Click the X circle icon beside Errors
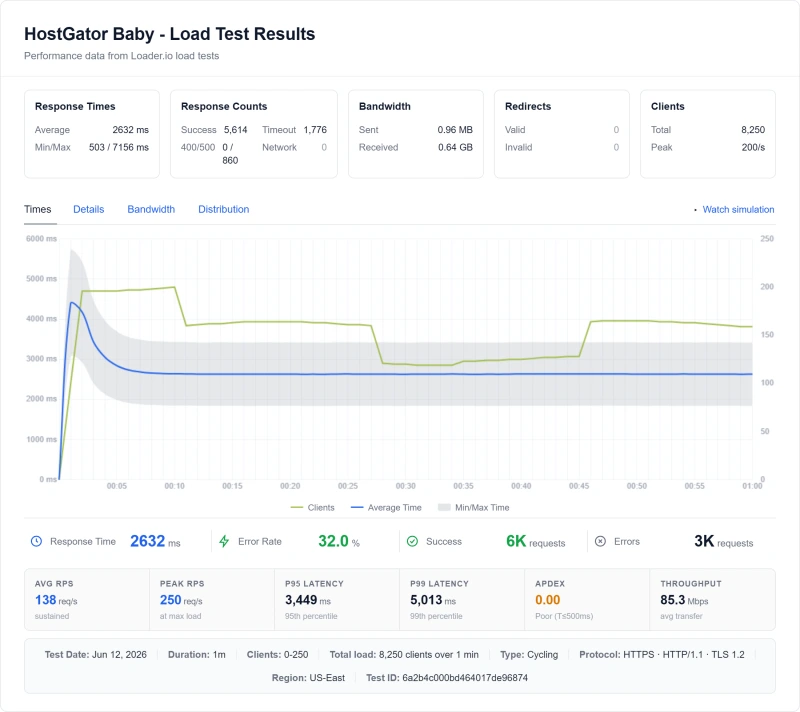The width and height of the screenshot is (800, 712). 601,541
